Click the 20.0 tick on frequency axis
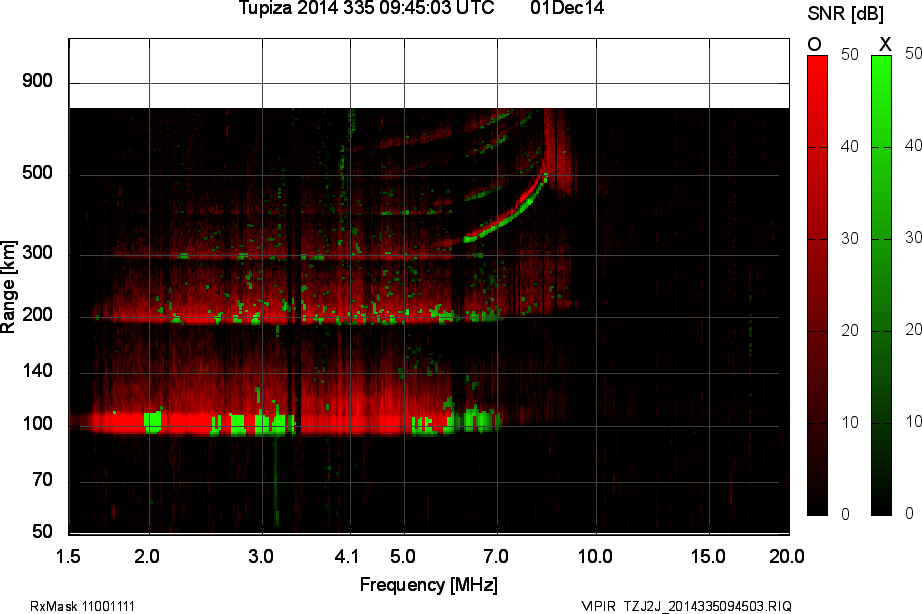 coord(786,554)
